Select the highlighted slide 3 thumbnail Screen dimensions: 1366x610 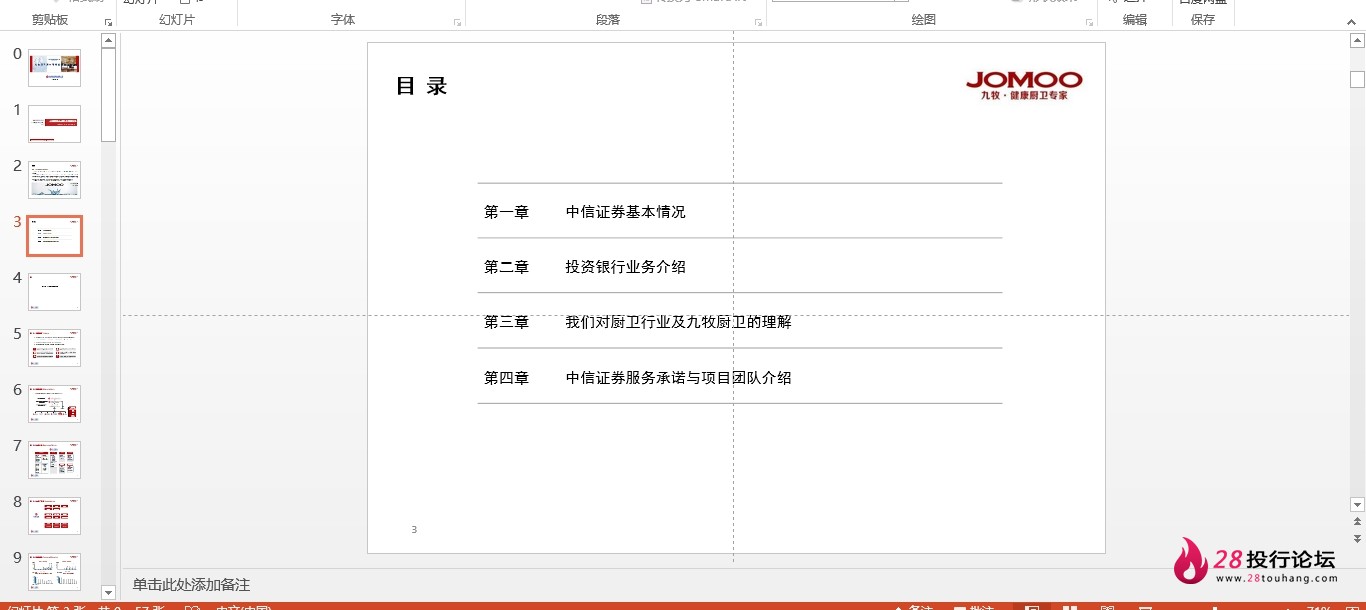(x=54, y=236)
